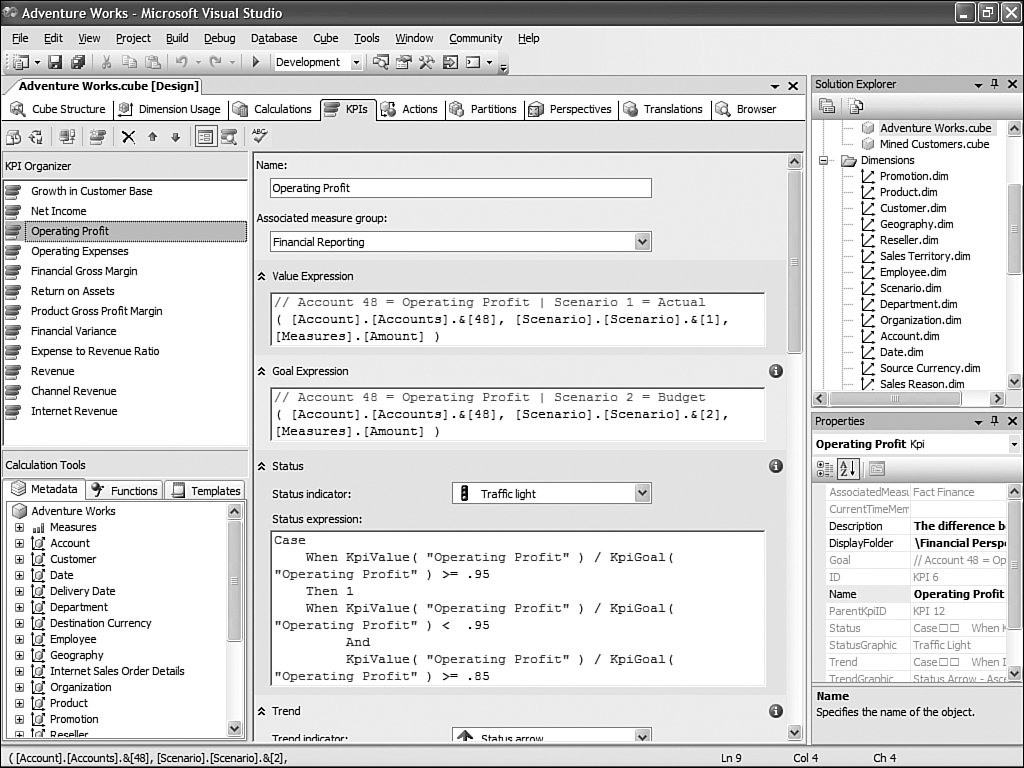Select Mined Customers.cube in Solution Explorer
This screenshot has height=768, width=1024.
tap(934, 144)
